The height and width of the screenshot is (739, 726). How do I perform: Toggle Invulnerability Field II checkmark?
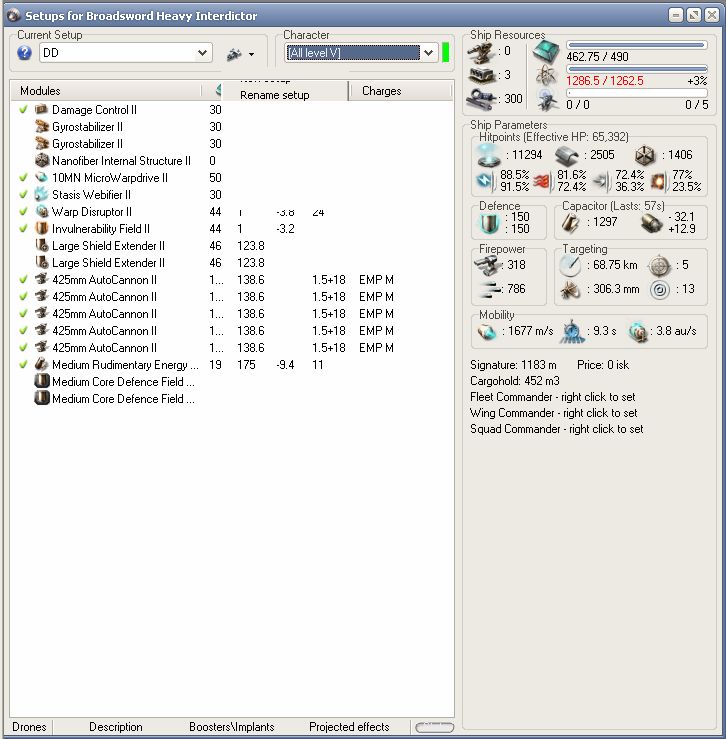[x=23, y=228]
